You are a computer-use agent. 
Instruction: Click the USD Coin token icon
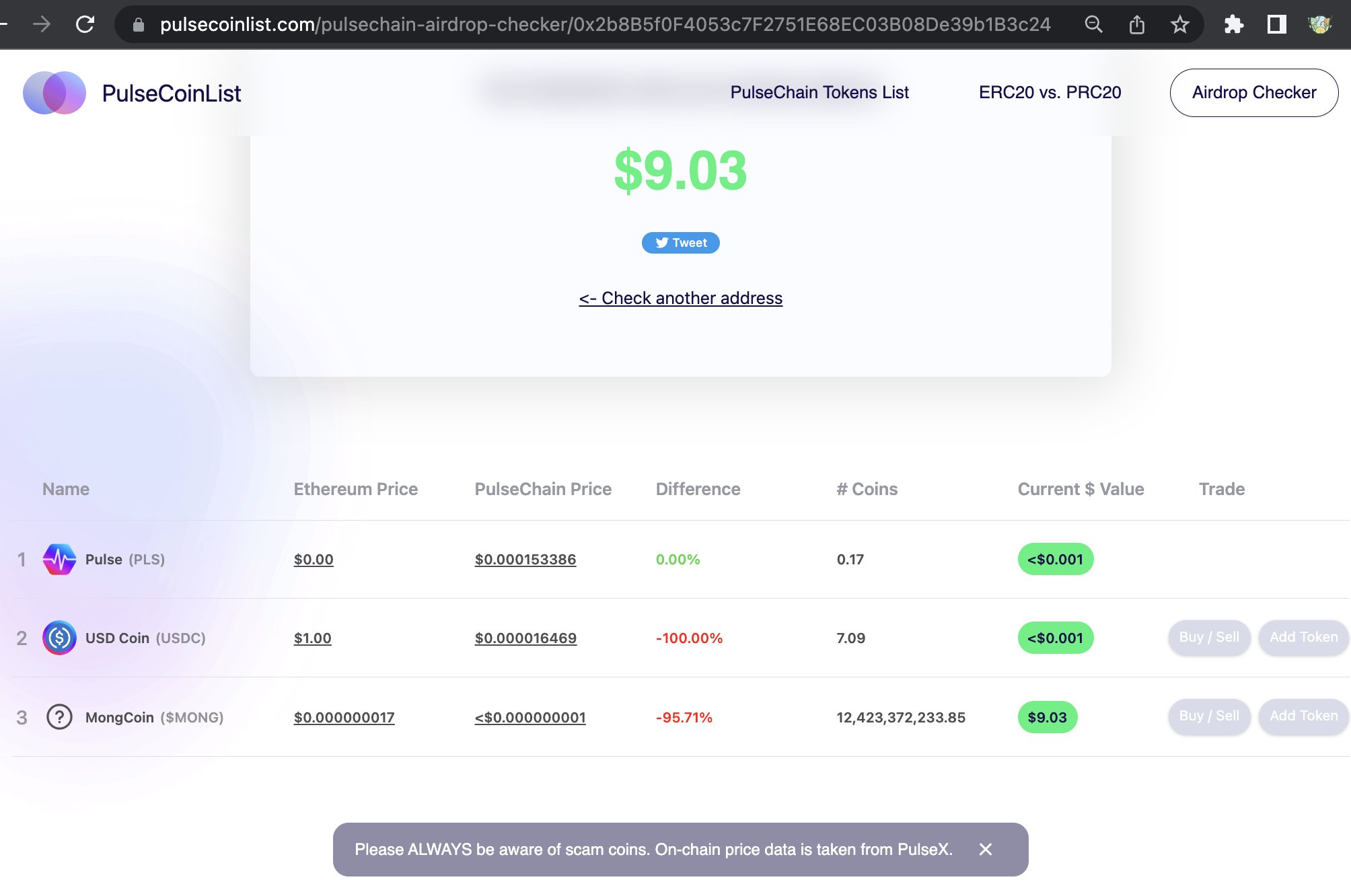59,638
